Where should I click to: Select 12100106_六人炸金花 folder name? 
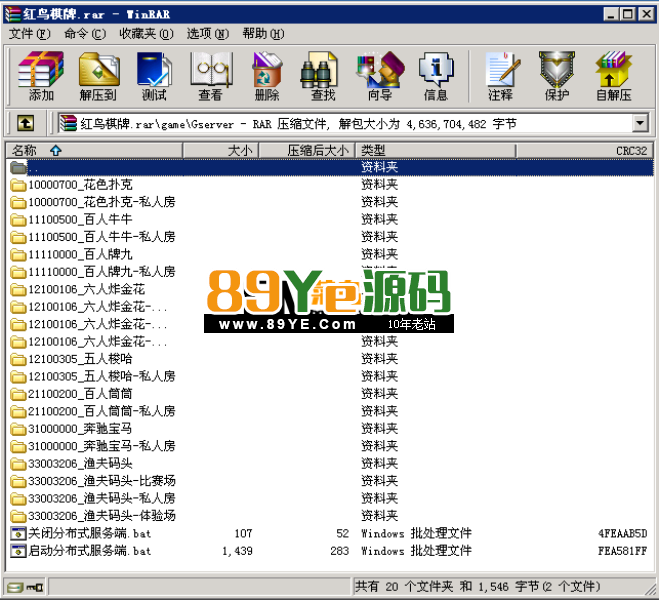click(x=87, y=289)
